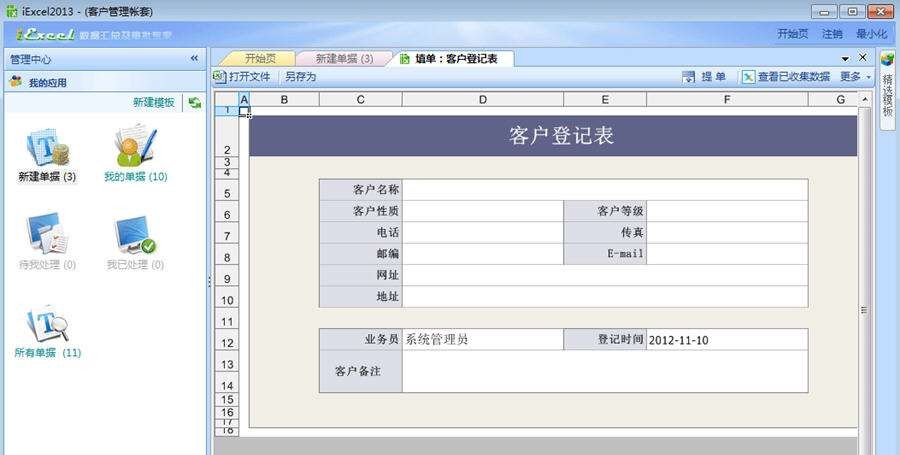The height and width of the screenshot is (455, 900).
Task: Click the vertical scrollbar up arrow
Action: [x=865, y=100]
